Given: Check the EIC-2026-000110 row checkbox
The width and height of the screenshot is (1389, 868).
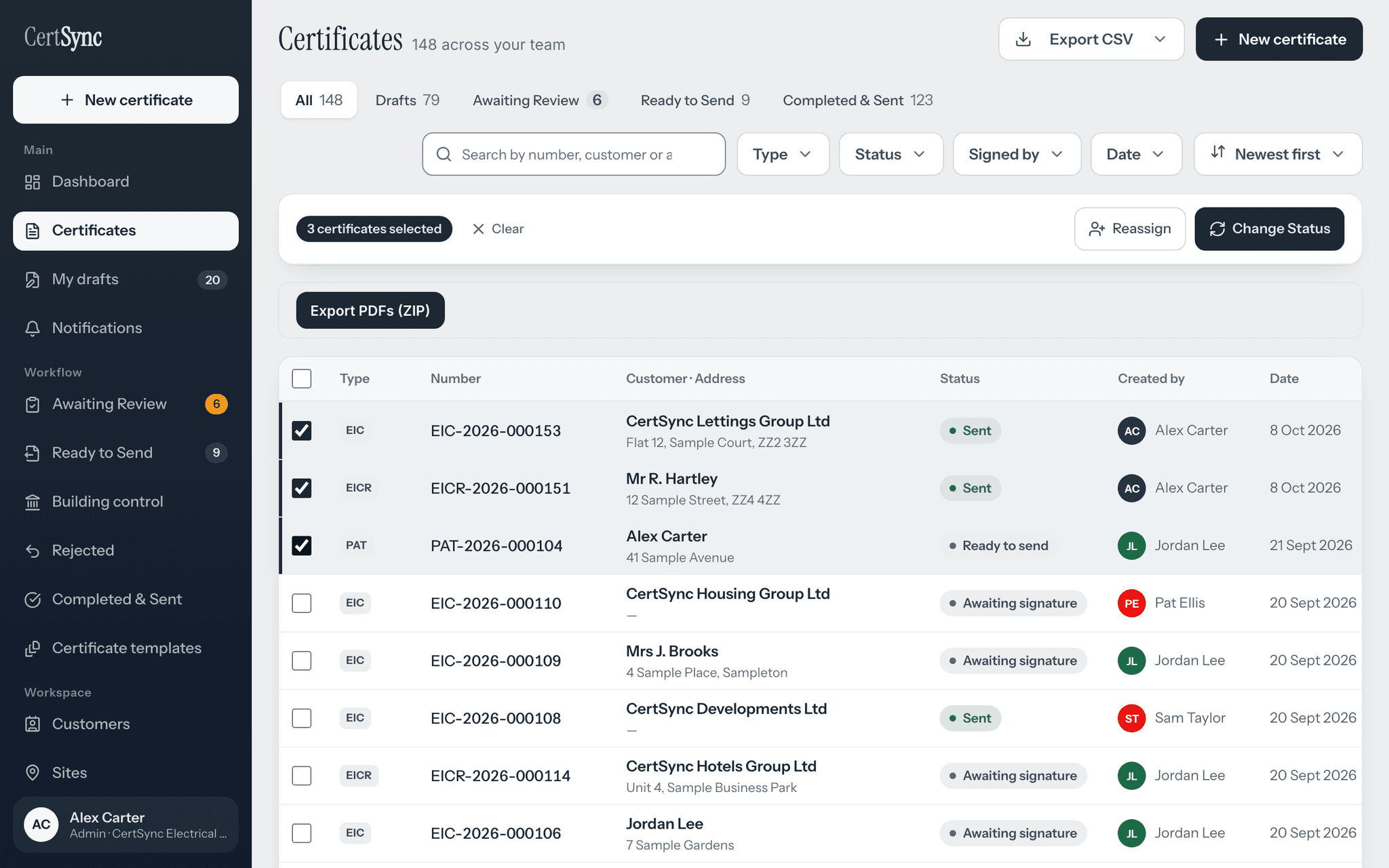Looking at the screenshot, I should pyautogui.click(x=302, y=603).
